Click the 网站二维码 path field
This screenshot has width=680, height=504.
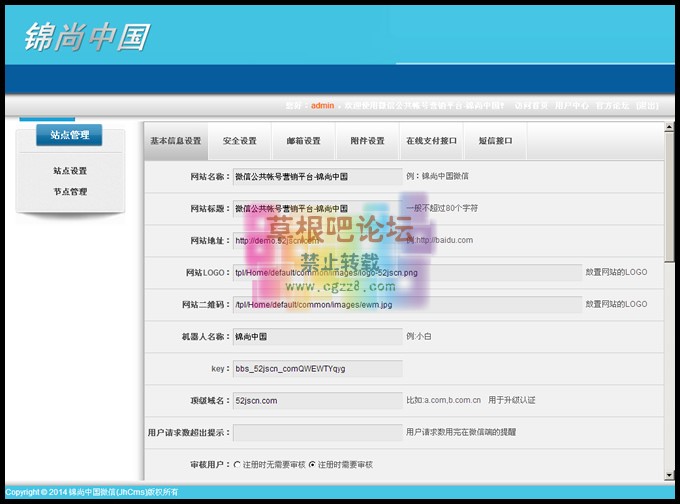tap(407, 305)
